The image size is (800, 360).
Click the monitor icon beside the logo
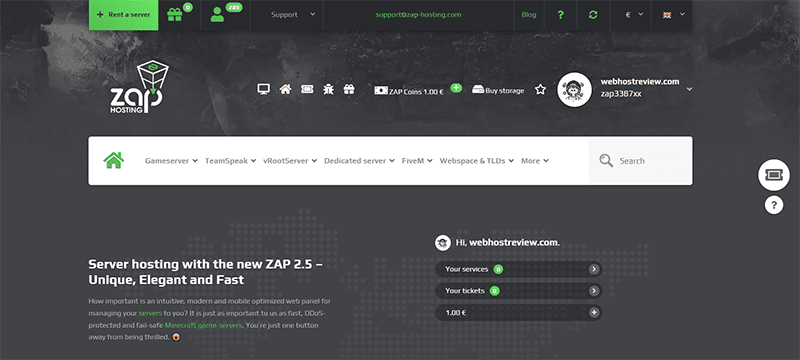click(263, 89)
